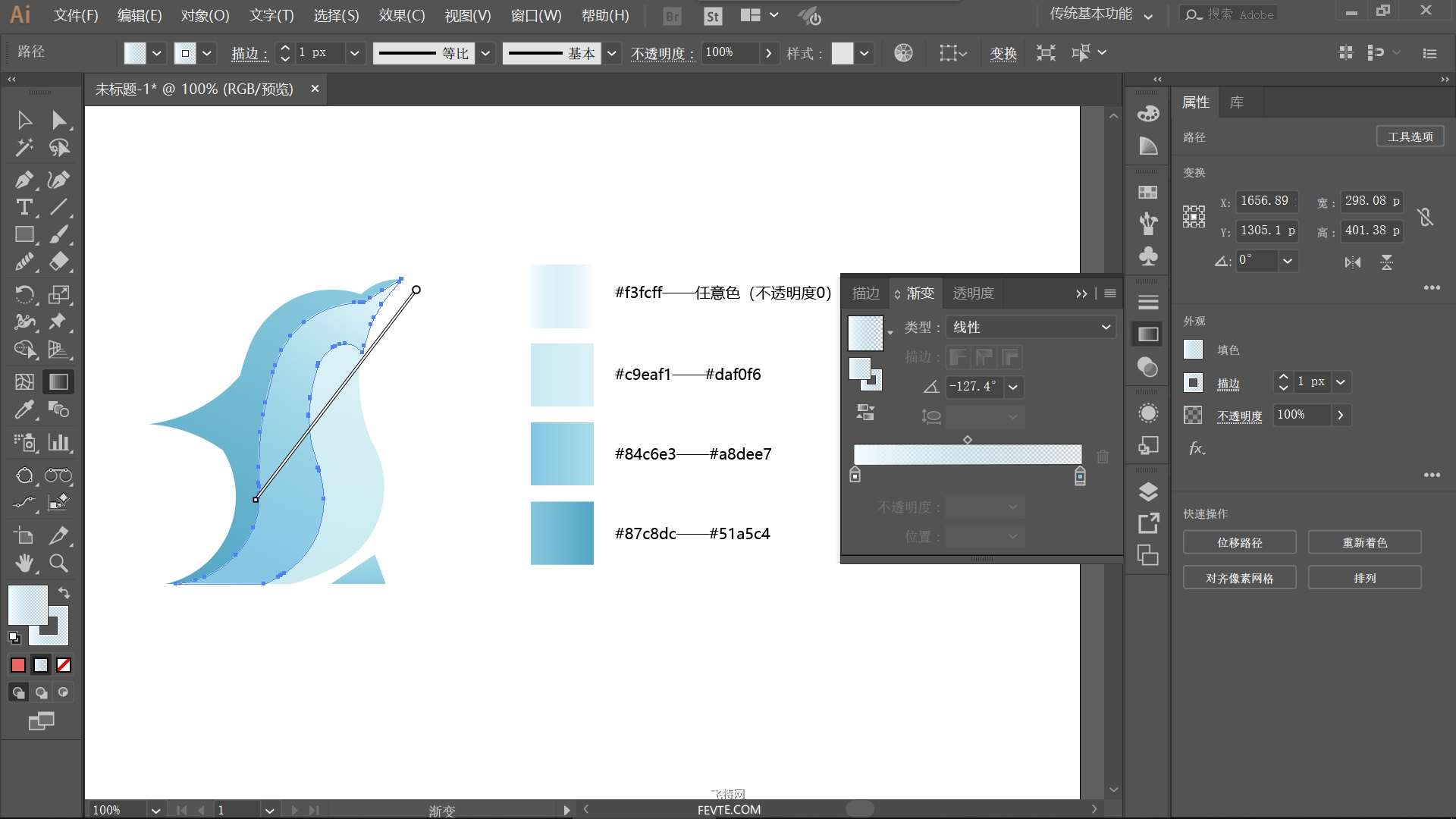Select the Type tool
This screenshot has width=1456, height=819.
(24, 207)
